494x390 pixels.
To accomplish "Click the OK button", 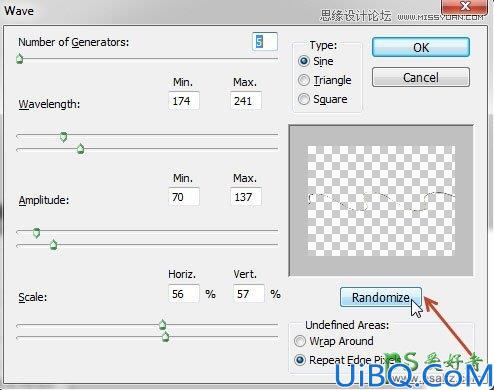I will pos(421,47).
